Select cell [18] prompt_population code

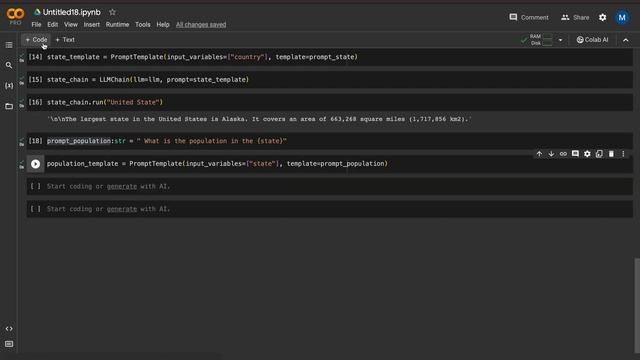click(x=167, y=141)
